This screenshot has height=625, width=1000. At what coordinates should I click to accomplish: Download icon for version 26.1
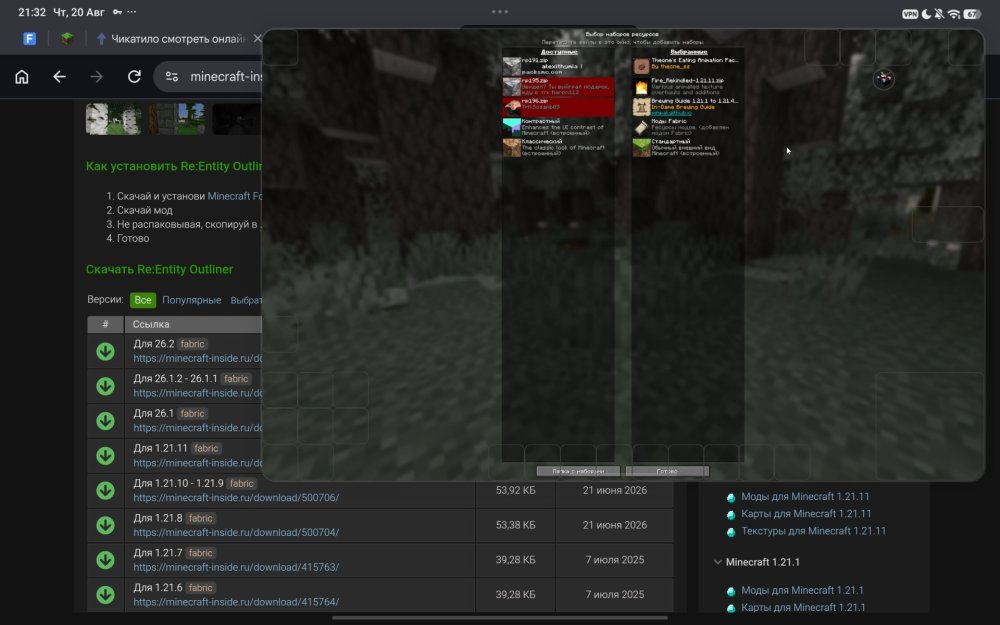[105, 421]
